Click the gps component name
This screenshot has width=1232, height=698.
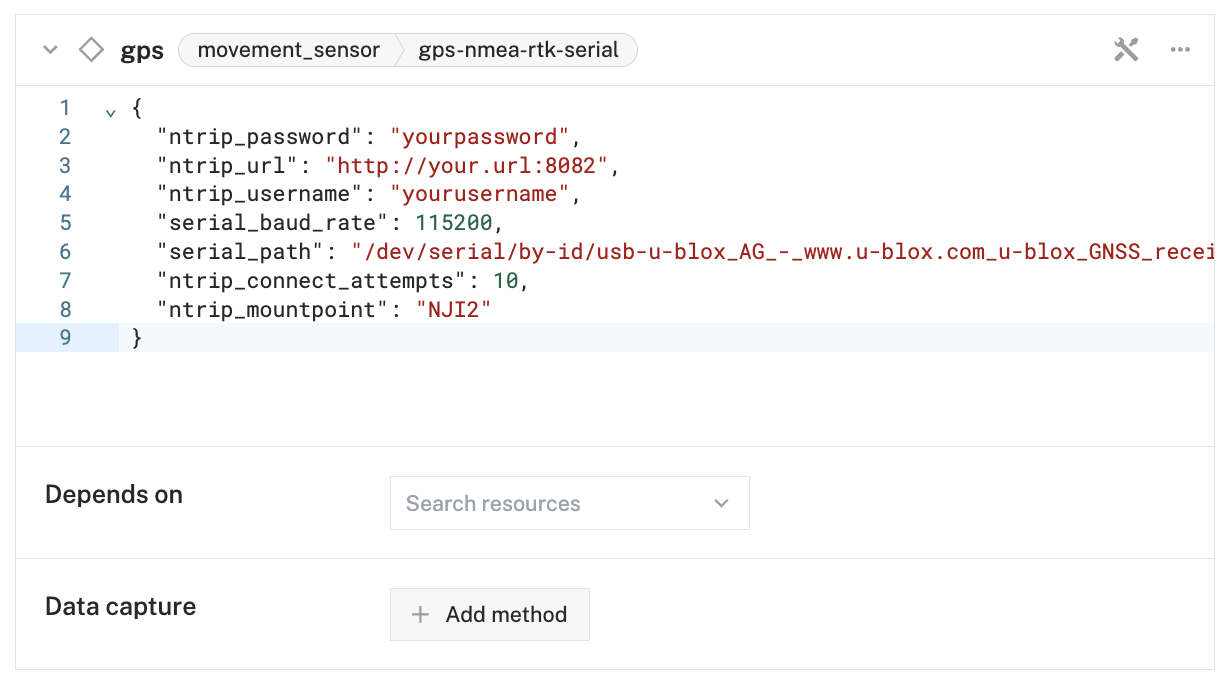142,51
